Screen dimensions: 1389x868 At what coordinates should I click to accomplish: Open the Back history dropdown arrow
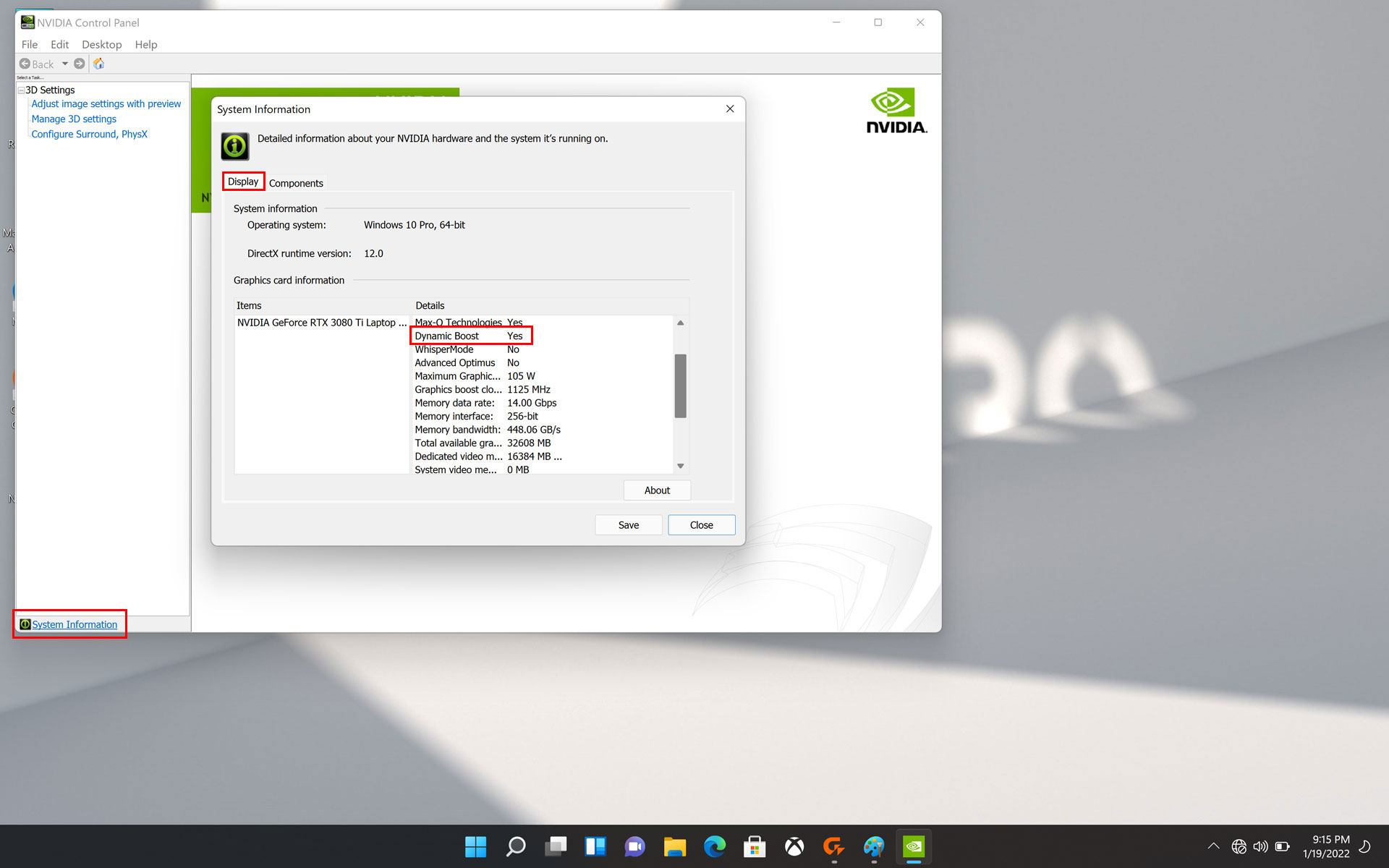64,64
